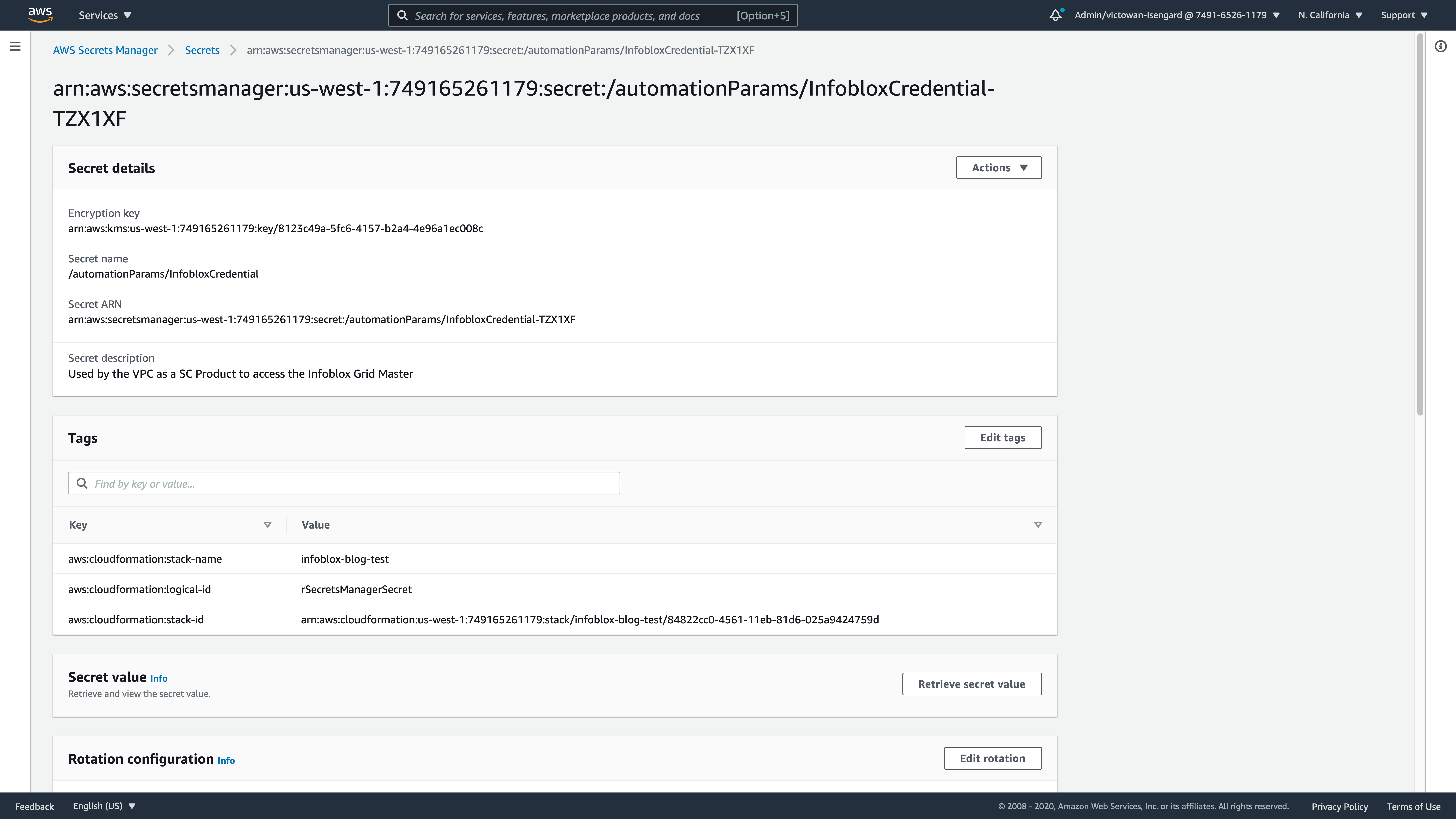Go to AWS Secrets Manager breadcrumb link
Viewport: 1456px width, 819px height.
click(105, 50)
